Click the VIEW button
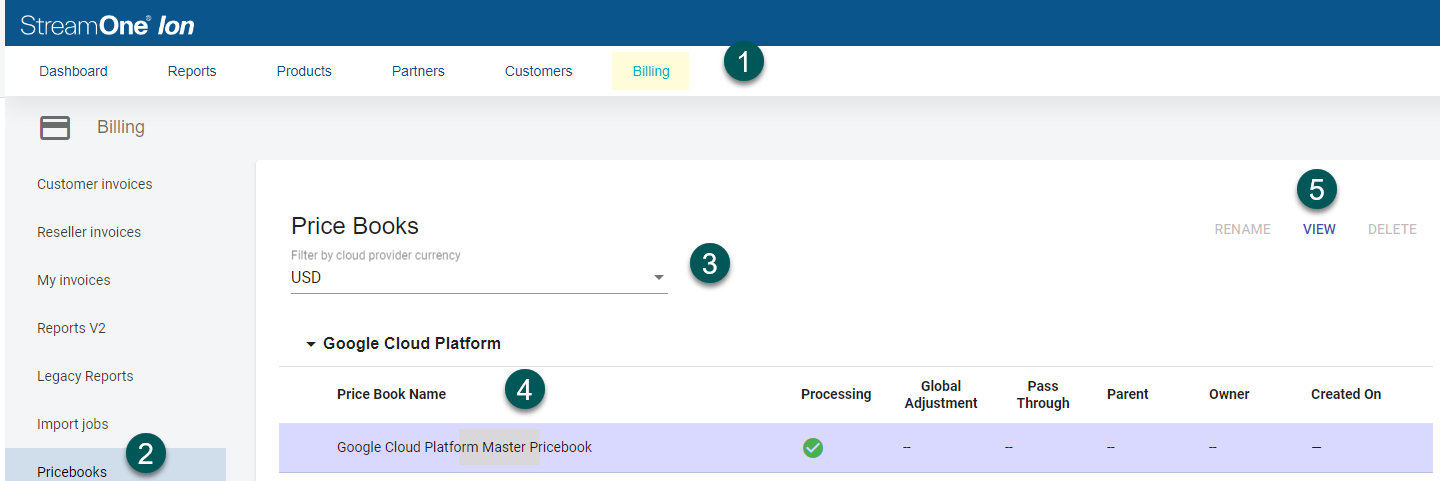The image size is (1440, 481). coord(1319,229)
